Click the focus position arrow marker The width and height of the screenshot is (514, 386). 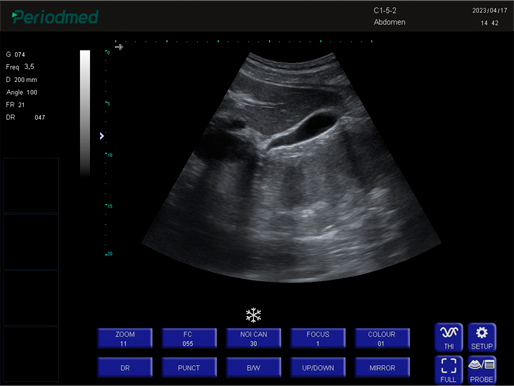coord(102,136)
